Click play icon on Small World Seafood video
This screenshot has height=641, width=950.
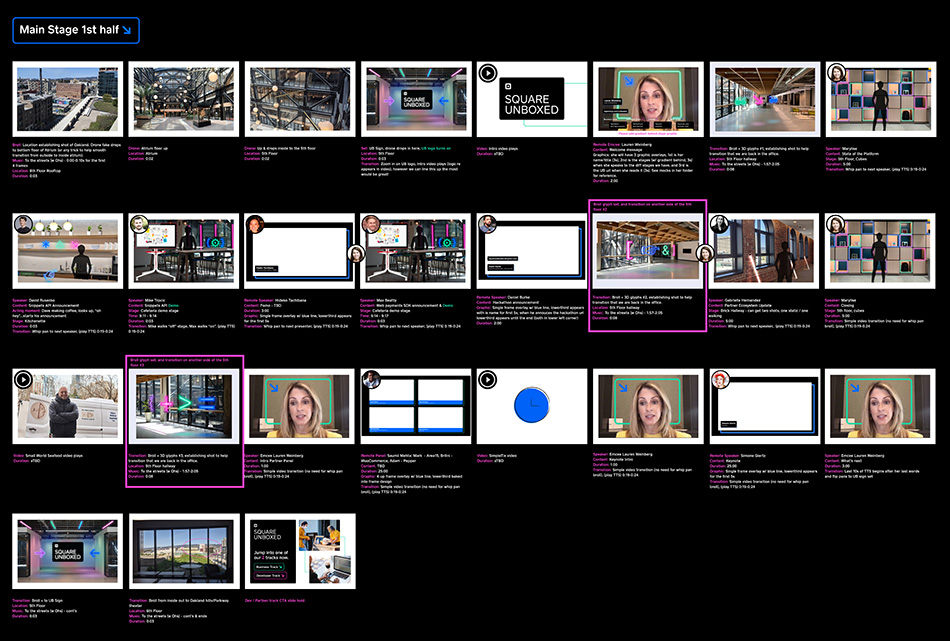pos(23,379)
